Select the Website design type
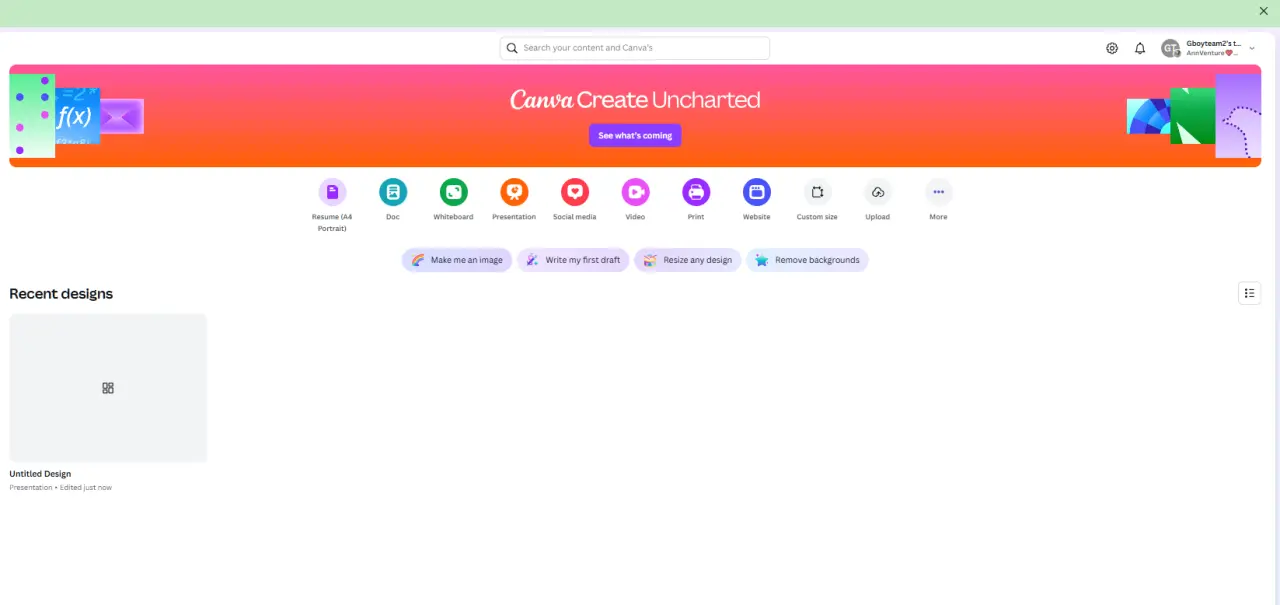The width and height of the screenshot is (1280, 605). (757, 192)
